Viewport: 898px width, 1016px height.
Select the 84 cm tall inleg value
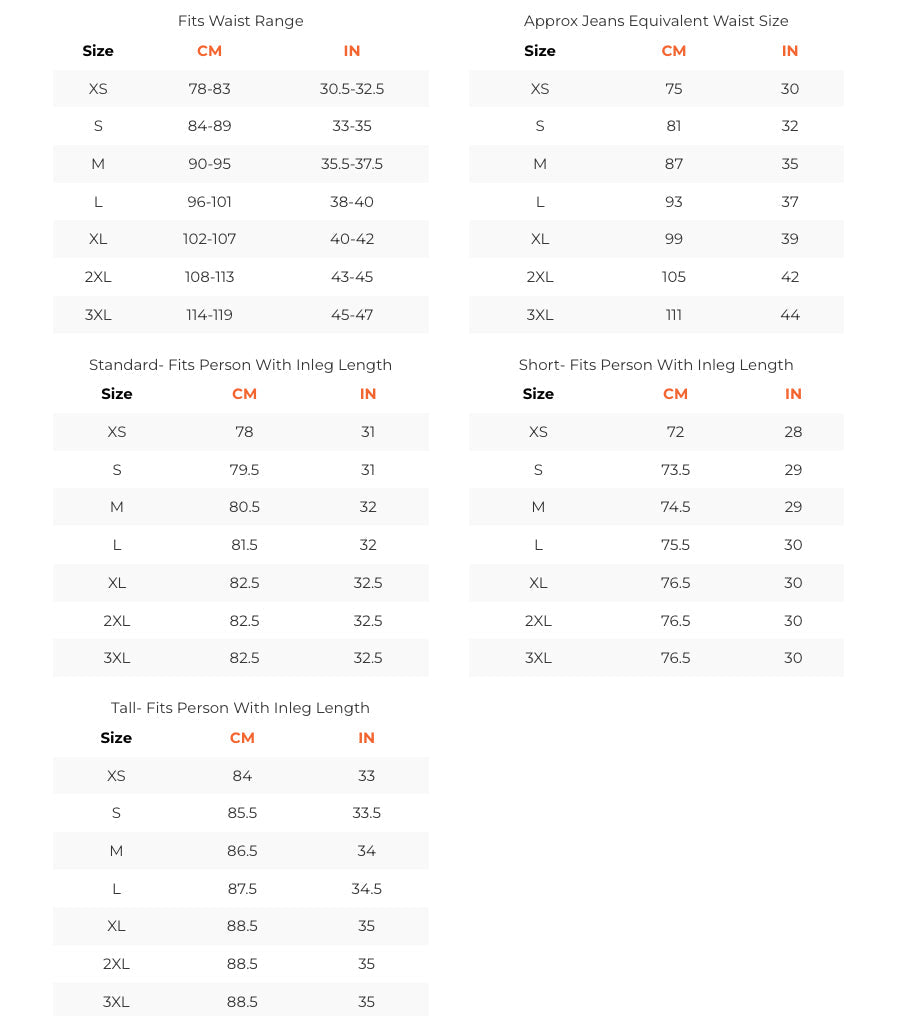[242, 776]
